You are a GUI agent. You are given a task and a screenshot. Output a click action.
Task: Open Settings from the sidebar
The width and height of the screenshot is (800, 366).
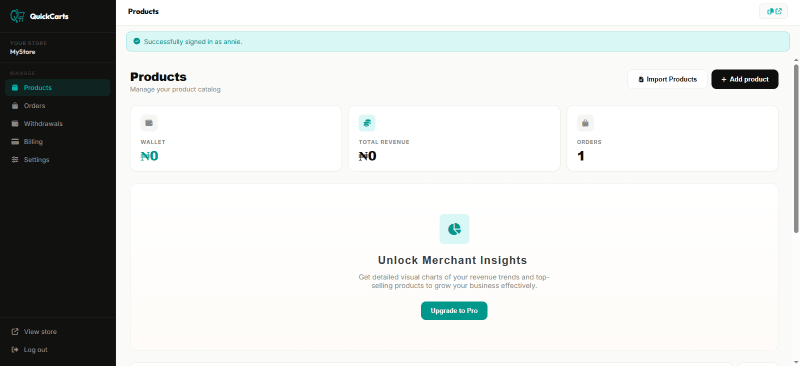click(x=58, y=160)
